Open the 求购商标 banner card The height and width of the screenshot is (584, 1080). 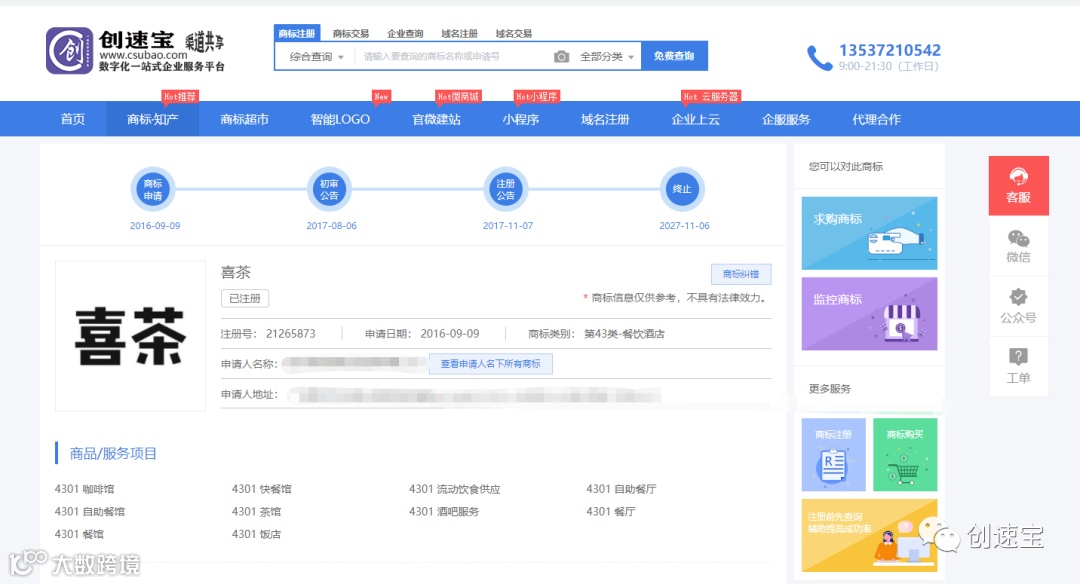pos(869,233)
